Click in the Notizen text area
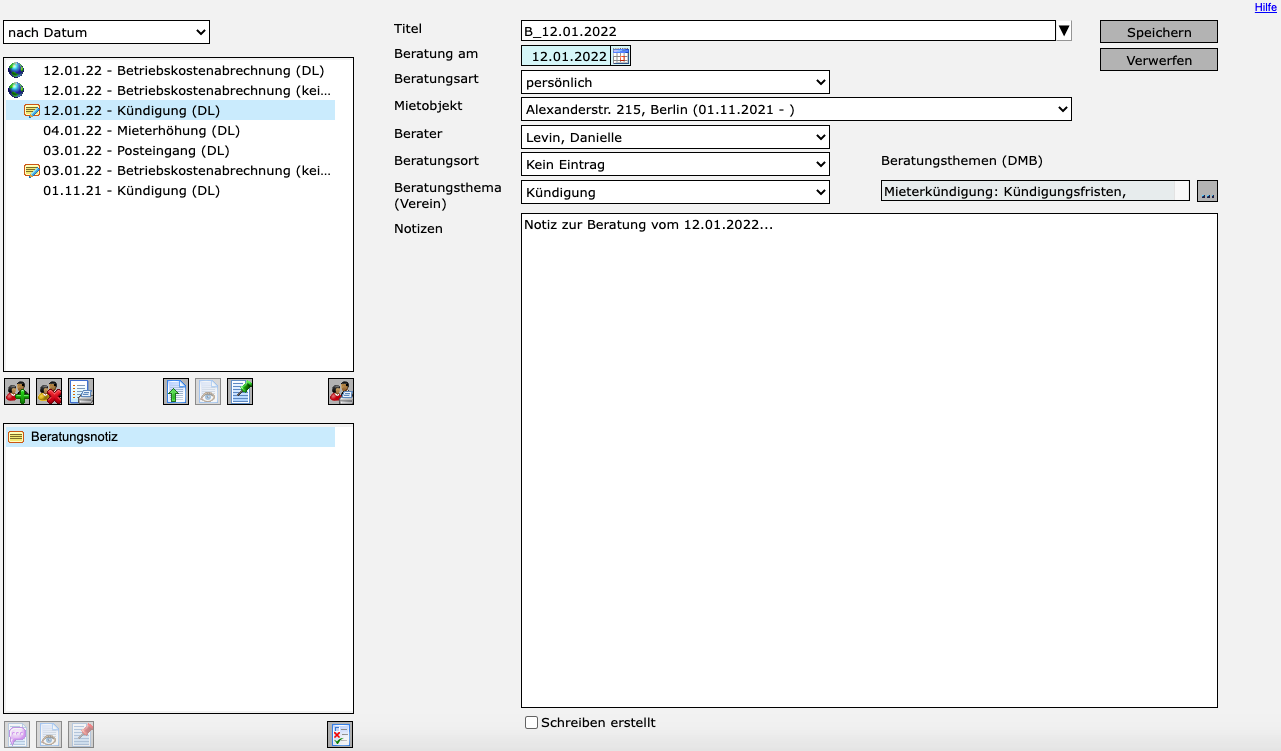This screenshot has width=1281, height=751. [869, 461]
